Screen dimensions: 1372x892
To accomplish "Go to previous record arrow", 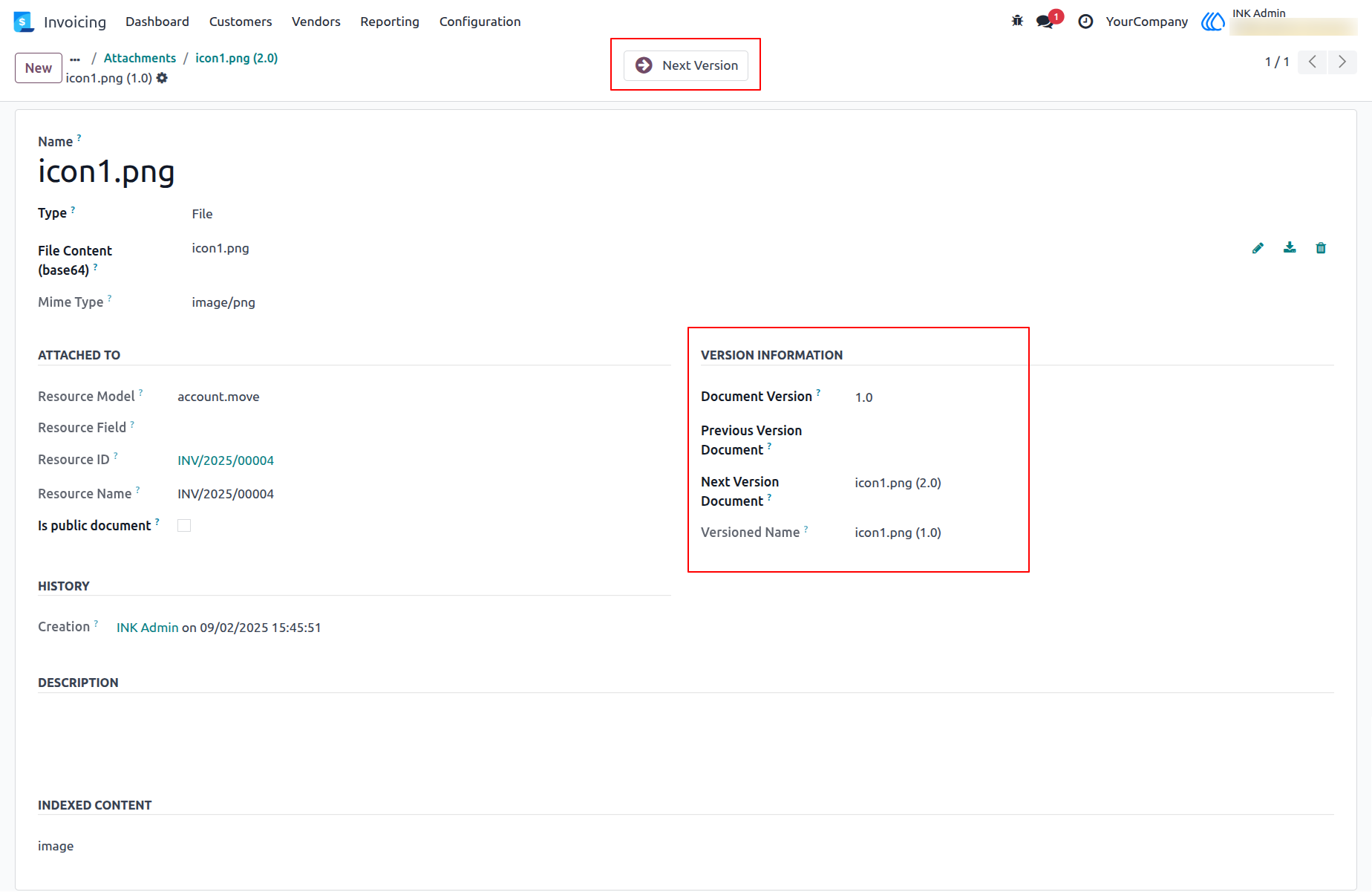I will (x=1313, y=62).
